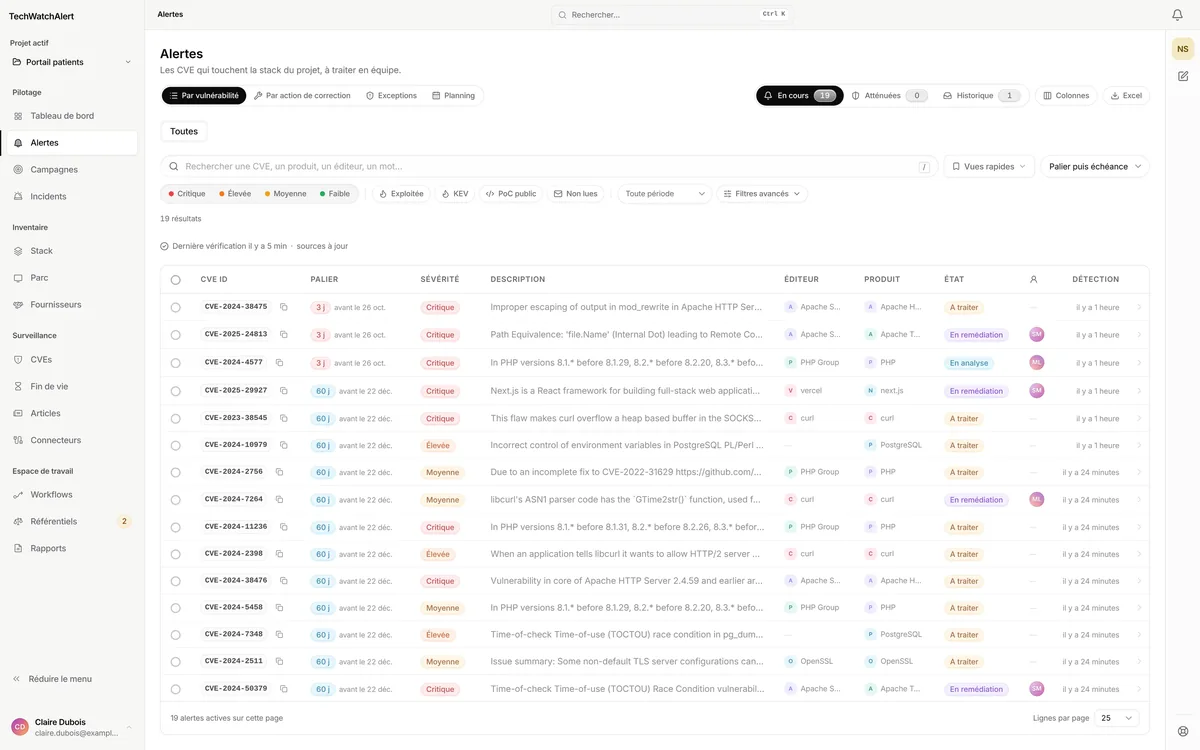Select all rows with header checkbox
This screenshot has height=750, width=1200.
click(x=175, y=280)
